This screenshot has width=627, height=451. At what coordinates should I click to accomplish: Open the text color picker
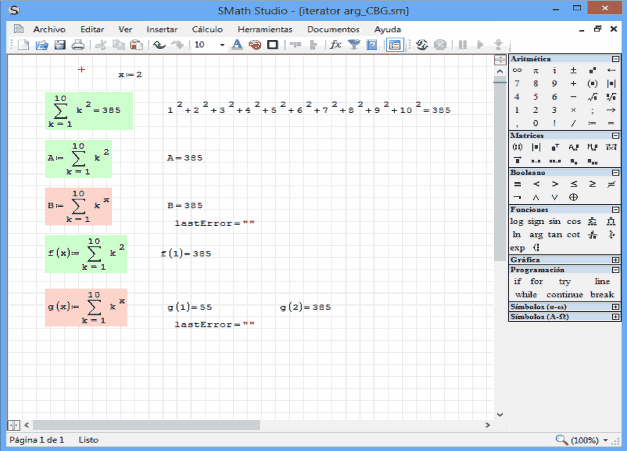238,45
